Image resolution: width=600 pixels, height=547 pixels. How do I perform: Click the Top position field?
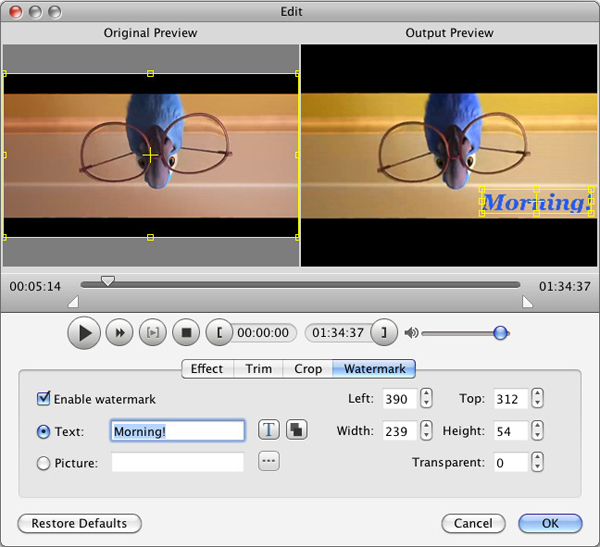pos(510,399)
